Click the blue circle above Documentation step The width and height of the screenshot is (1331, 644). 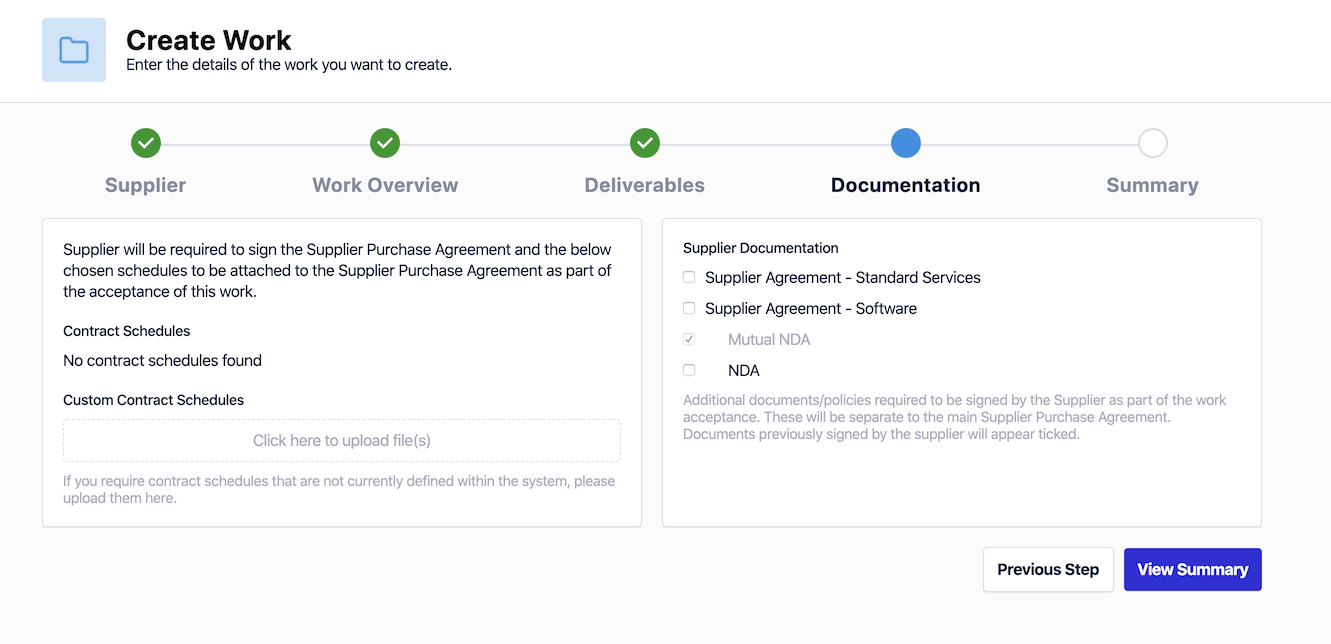(x=906, y=143)
